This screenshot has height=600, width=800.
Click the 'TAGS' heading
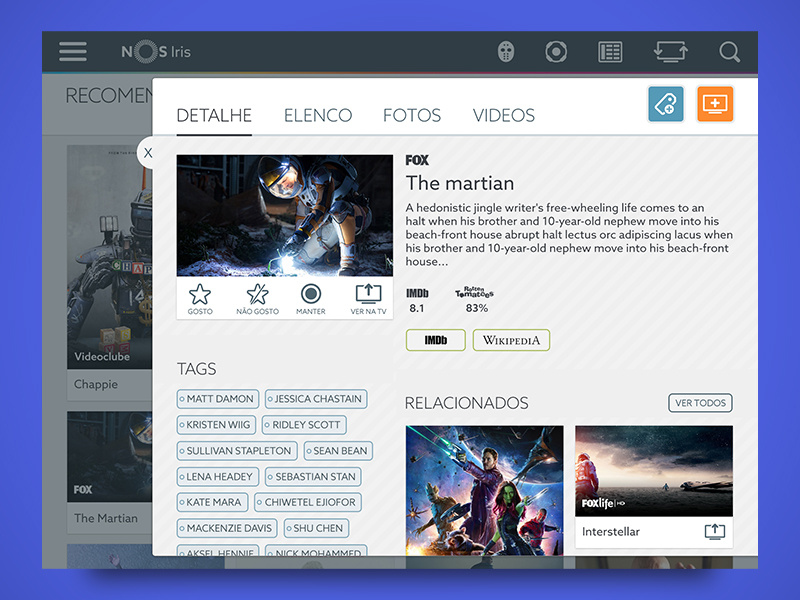(196, 369)
